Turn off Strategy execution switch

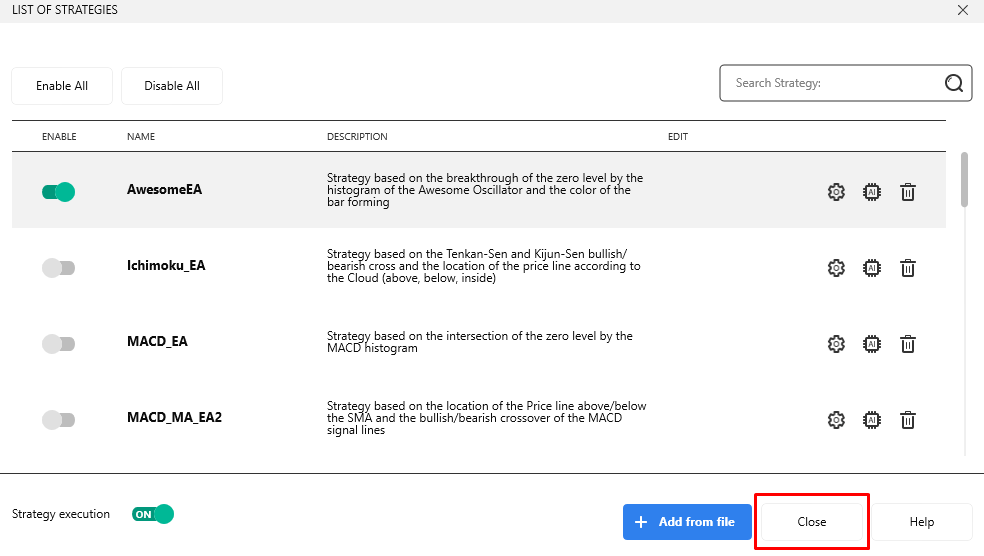pos(152,514)
